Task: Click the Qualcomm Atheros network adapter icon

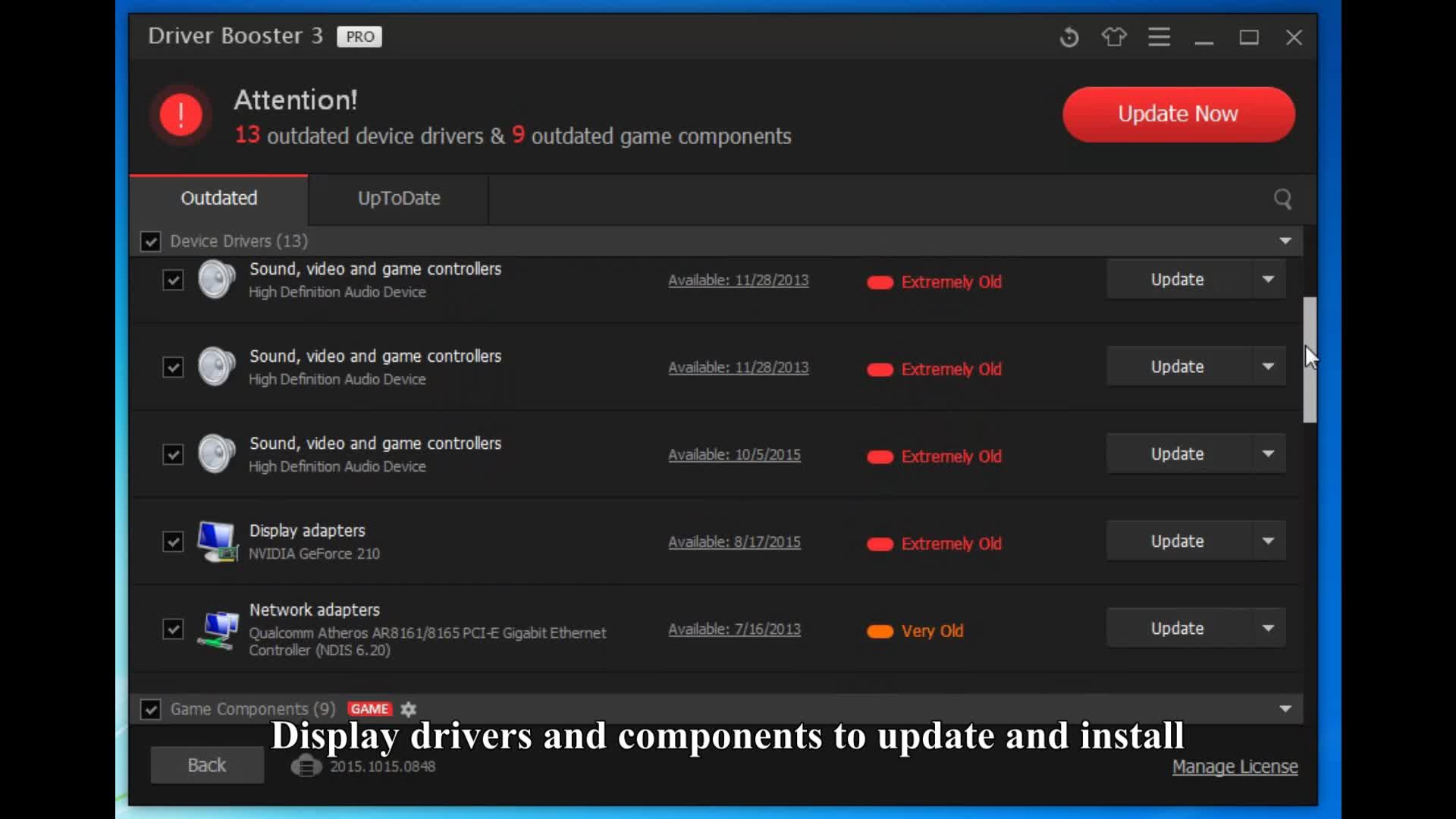Action: click(217, 629)
